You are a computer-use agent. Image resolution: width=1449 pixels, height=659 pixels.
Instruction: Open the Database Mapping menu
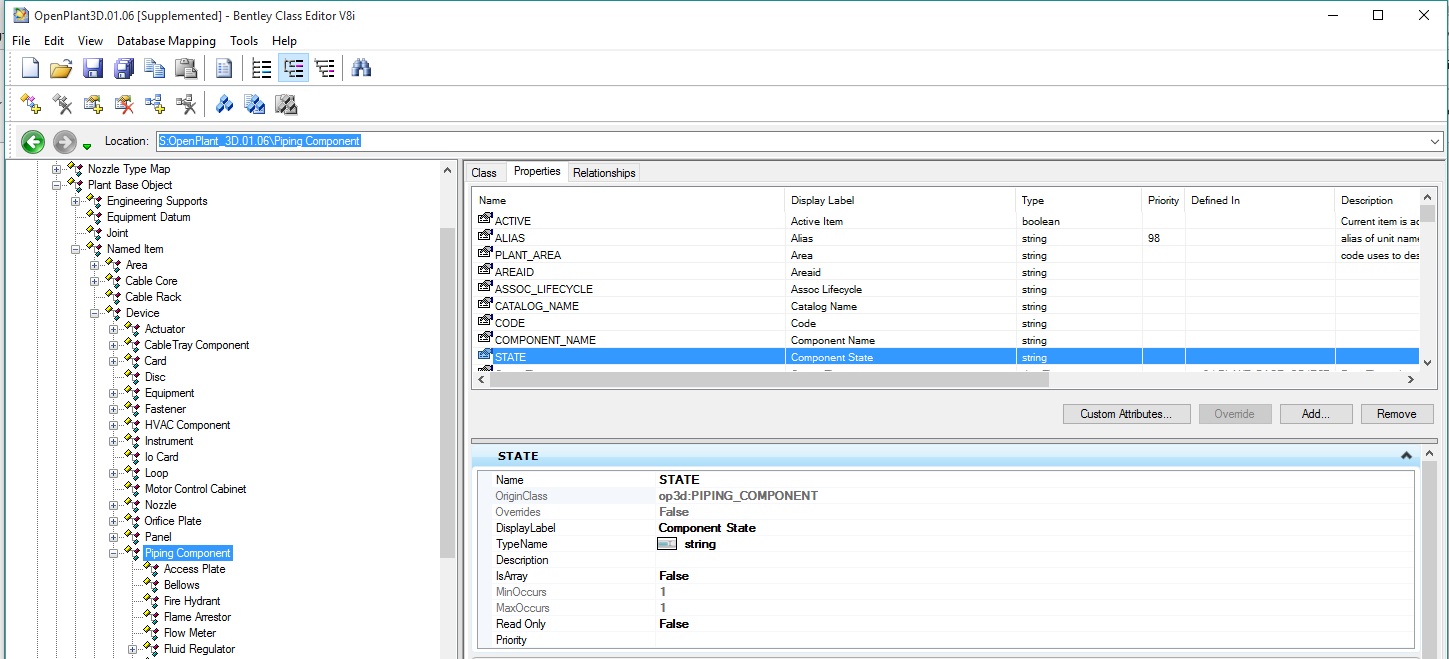click(x=166, y=41)
